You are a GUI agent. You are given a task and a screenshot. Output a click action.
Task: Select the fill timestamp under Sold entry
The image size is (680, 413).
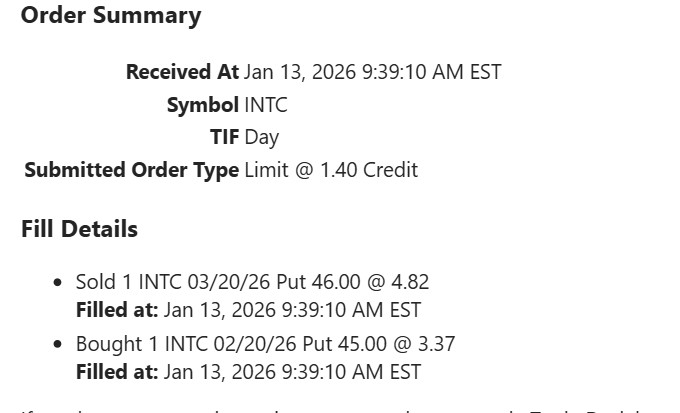point(292,310)
